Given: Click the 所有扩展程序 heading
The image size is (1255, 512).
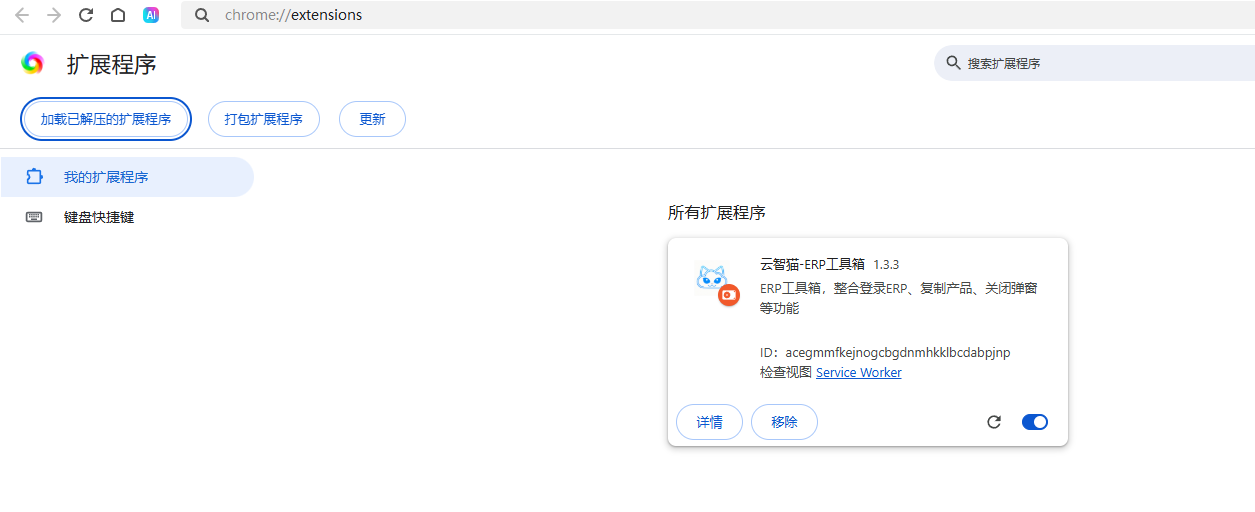Looking at the screenshot, I should coord(717,213).
